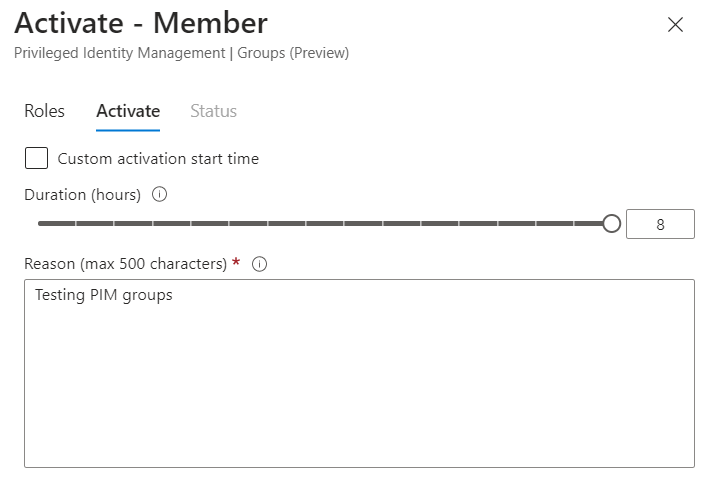The height and width of the screenshot is (496, 706).
Task: Click the 'Reason (max 500 characters)' label
Action: 125,264
